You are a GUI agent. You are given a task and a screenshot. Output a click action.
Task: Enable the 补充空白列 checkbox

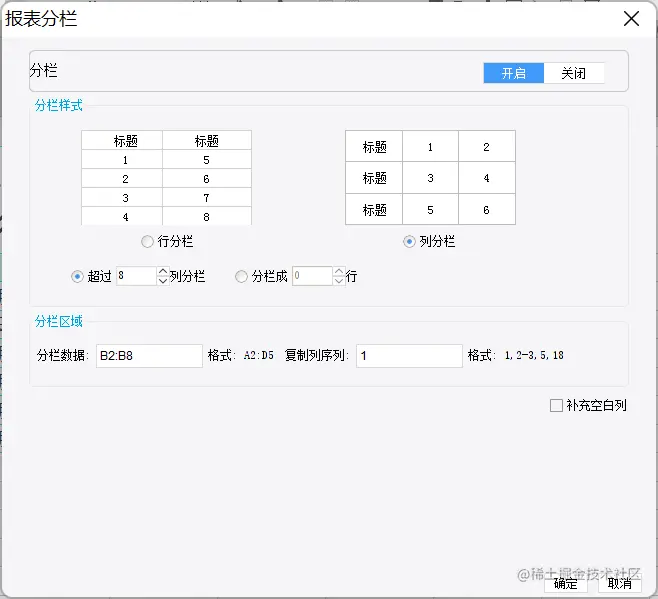tap(556, 405)
